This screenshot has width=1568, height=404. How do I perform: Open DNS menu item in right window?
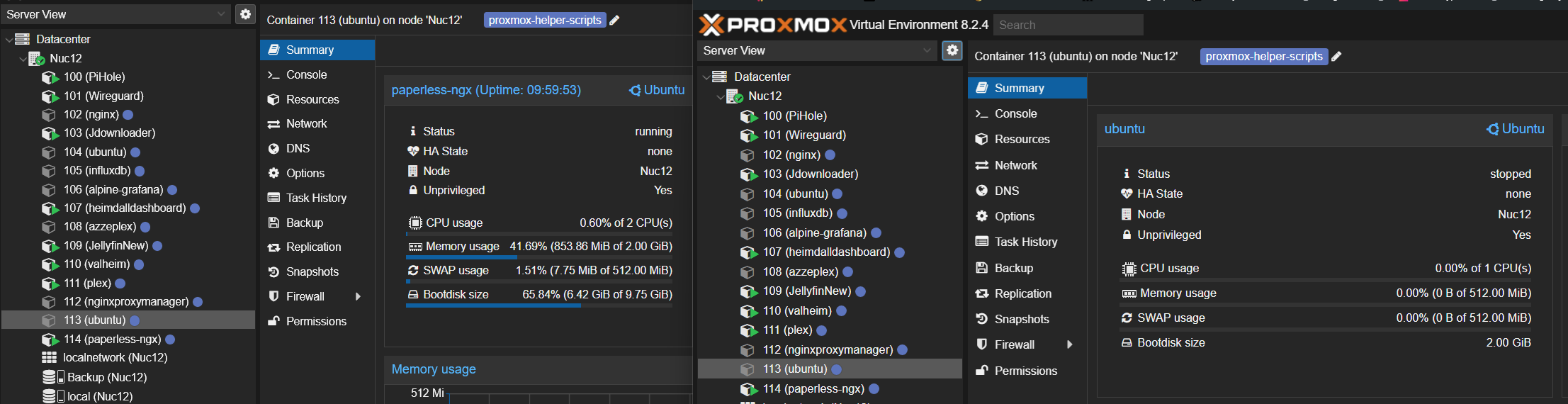coord(1027,191)
